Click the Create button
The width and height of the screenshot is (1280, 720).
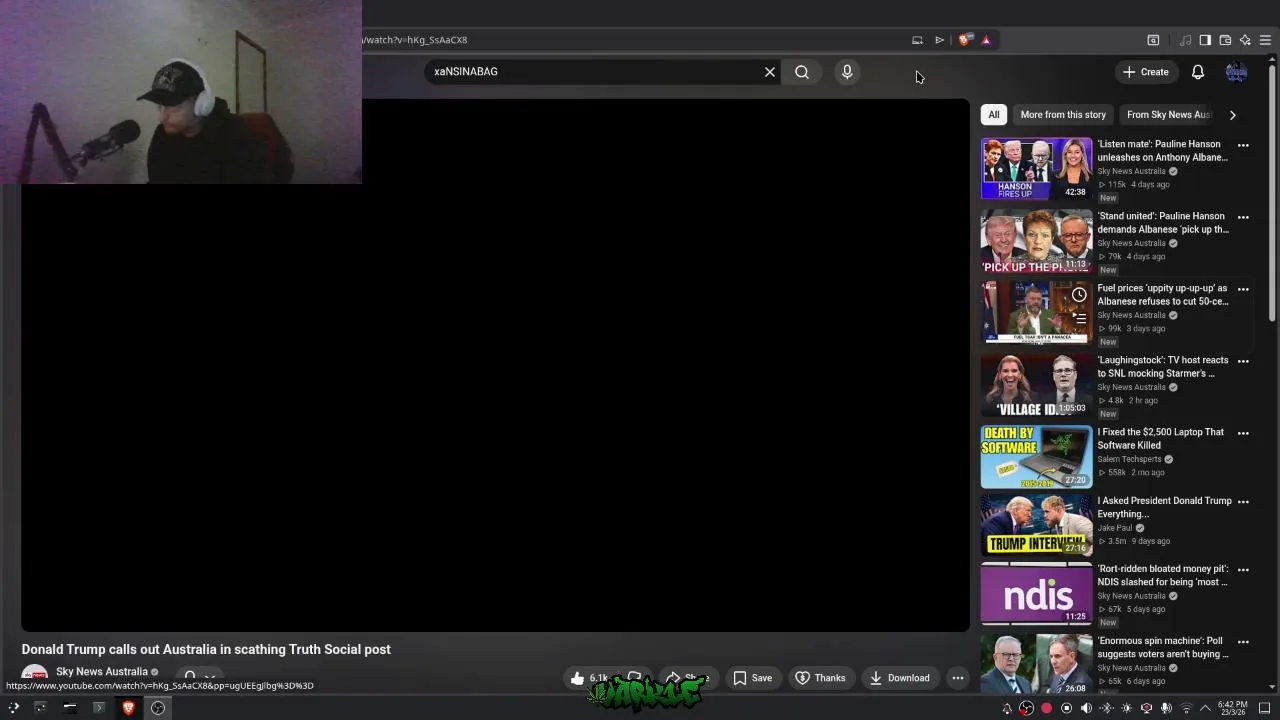1145,72
